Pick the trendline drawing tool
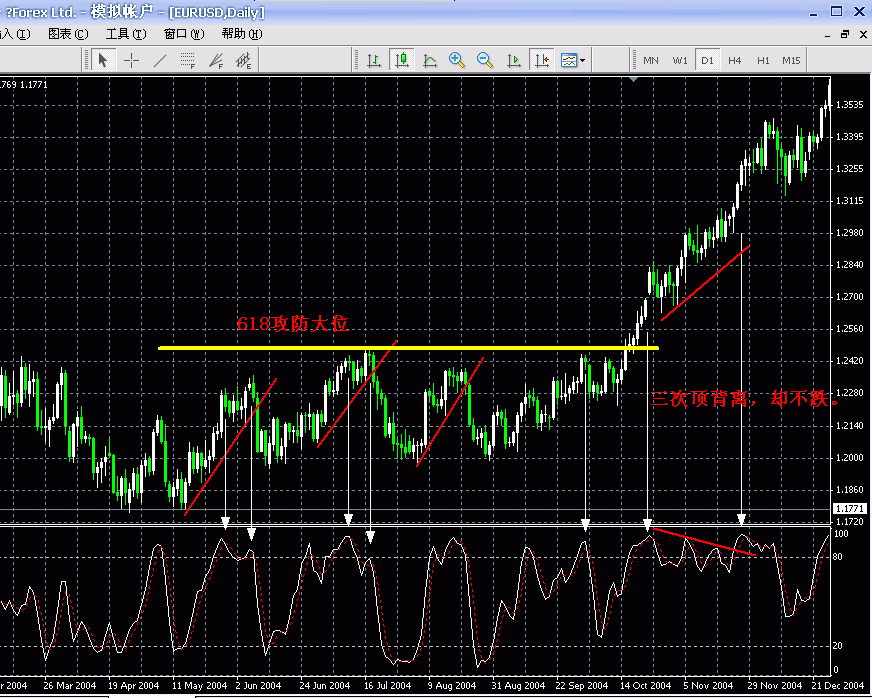The height and width of the screenshot is (698, 872). 159,60
